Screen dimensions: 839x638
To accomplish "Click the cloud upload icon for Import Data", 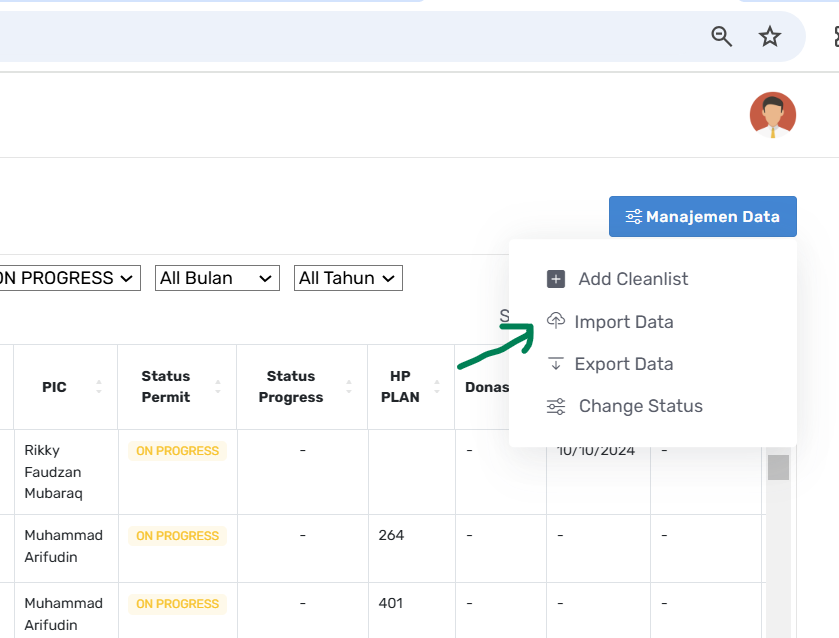I will (556, 321).
